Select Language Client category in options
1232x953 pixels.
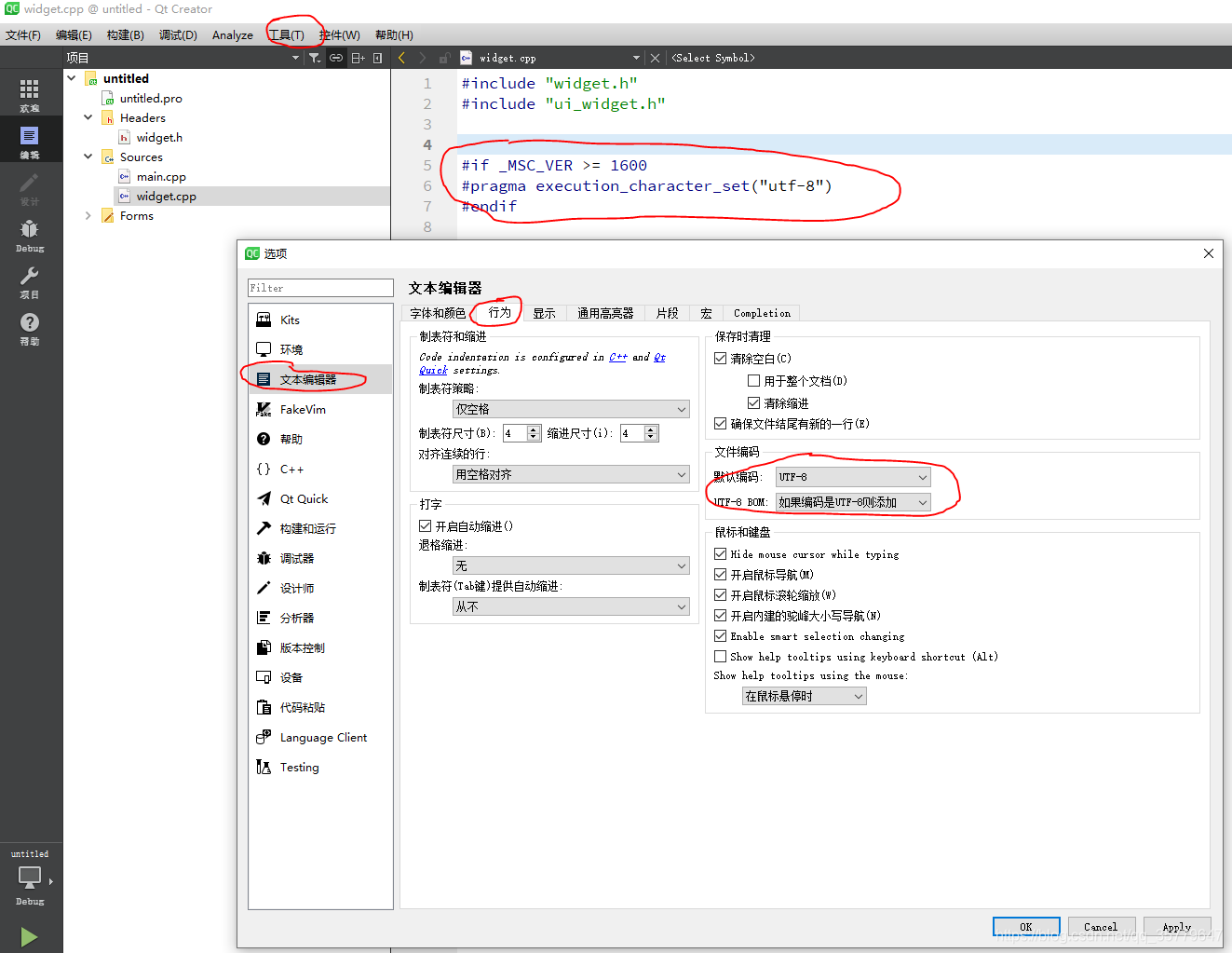pyautogui.click(x=320, y=737)
